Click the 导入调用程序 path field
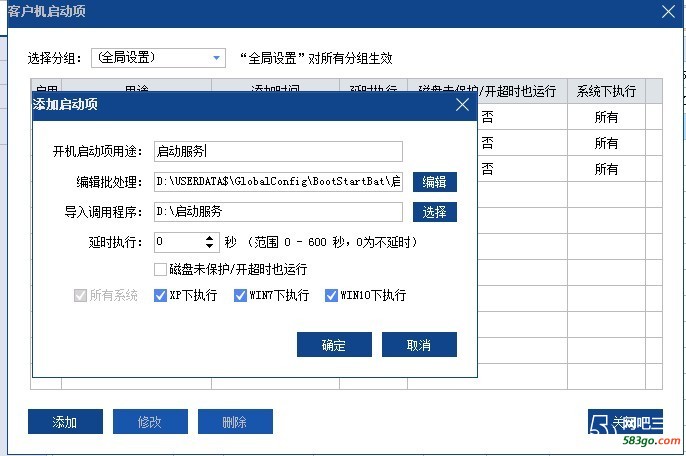Screen dimensions: 686x456 tap(278, 212)
